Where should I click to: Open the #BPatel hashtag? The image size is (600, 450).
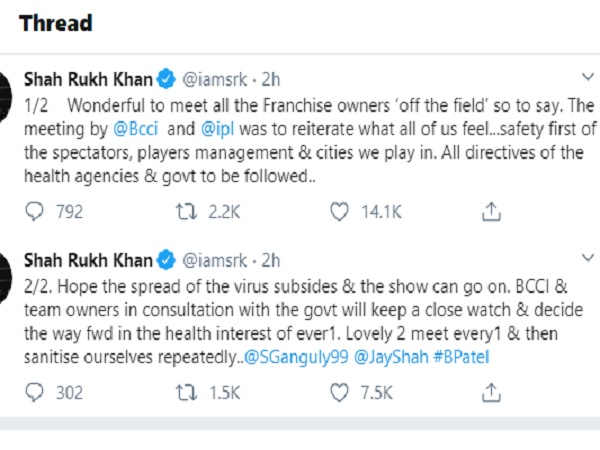(x=468, y=357)
